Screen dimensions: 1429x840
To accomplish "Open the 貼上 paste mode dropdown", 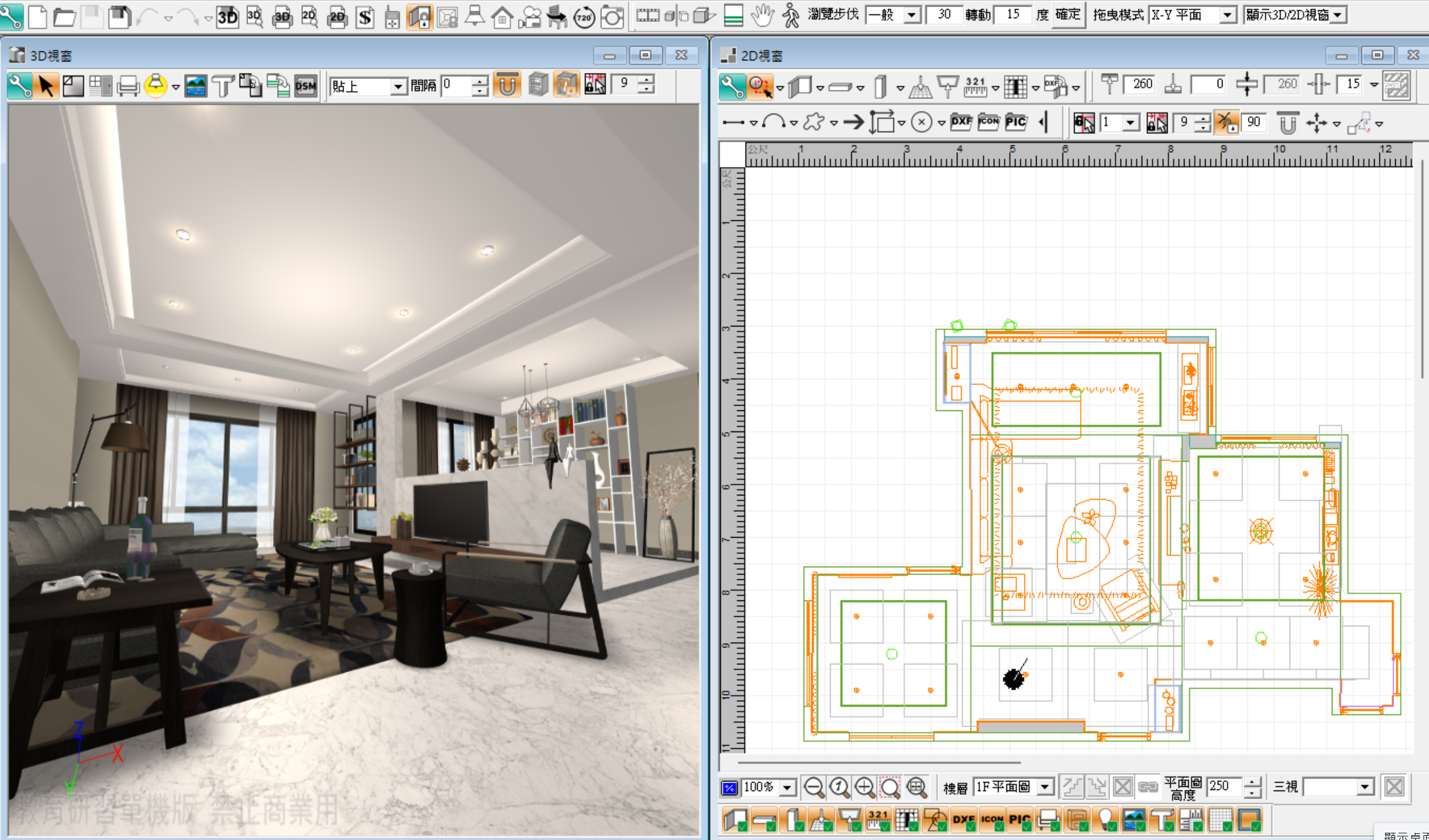I will 397,86.
